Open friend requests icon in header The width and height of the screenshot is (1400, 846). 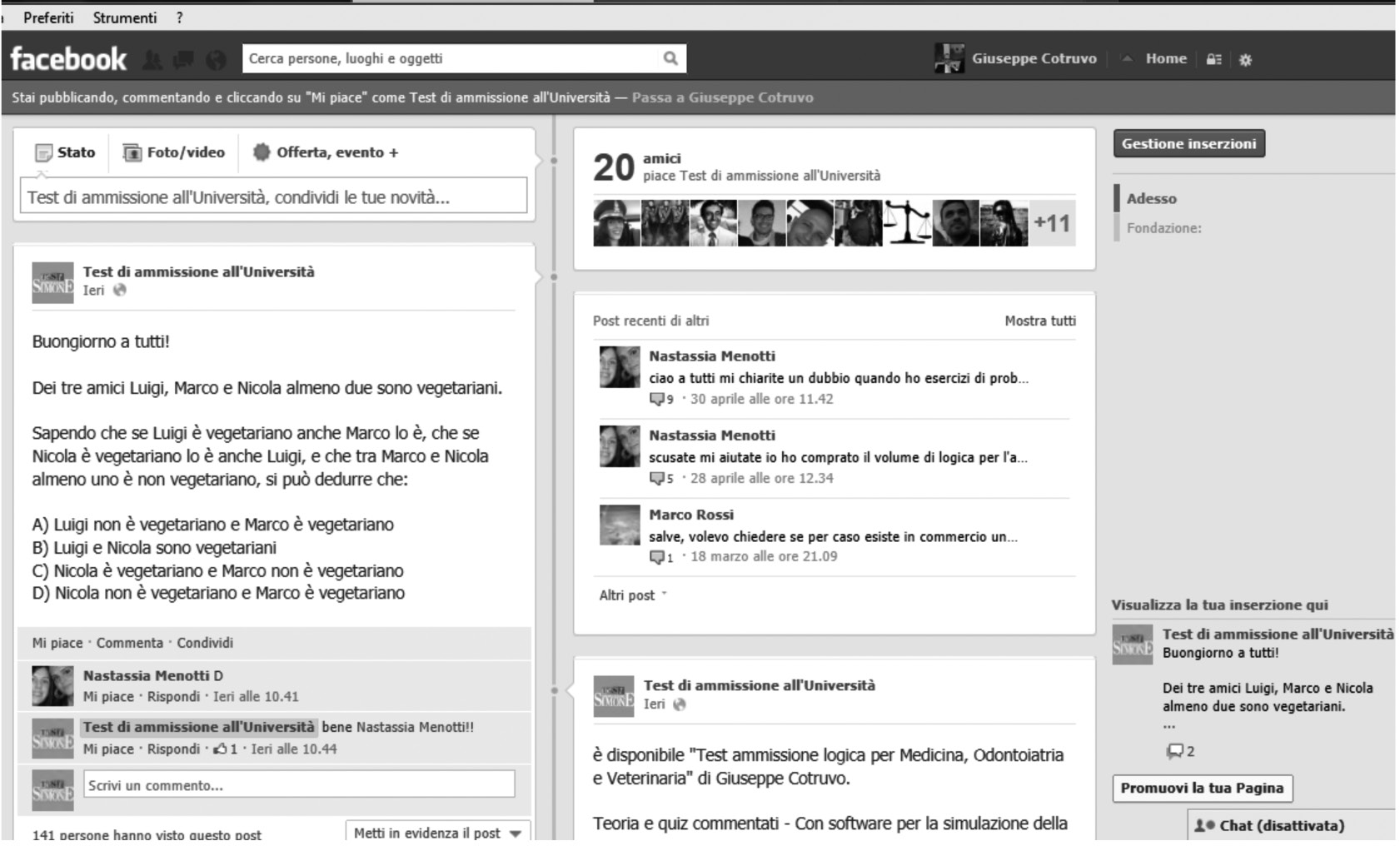[x=152, y=59]
